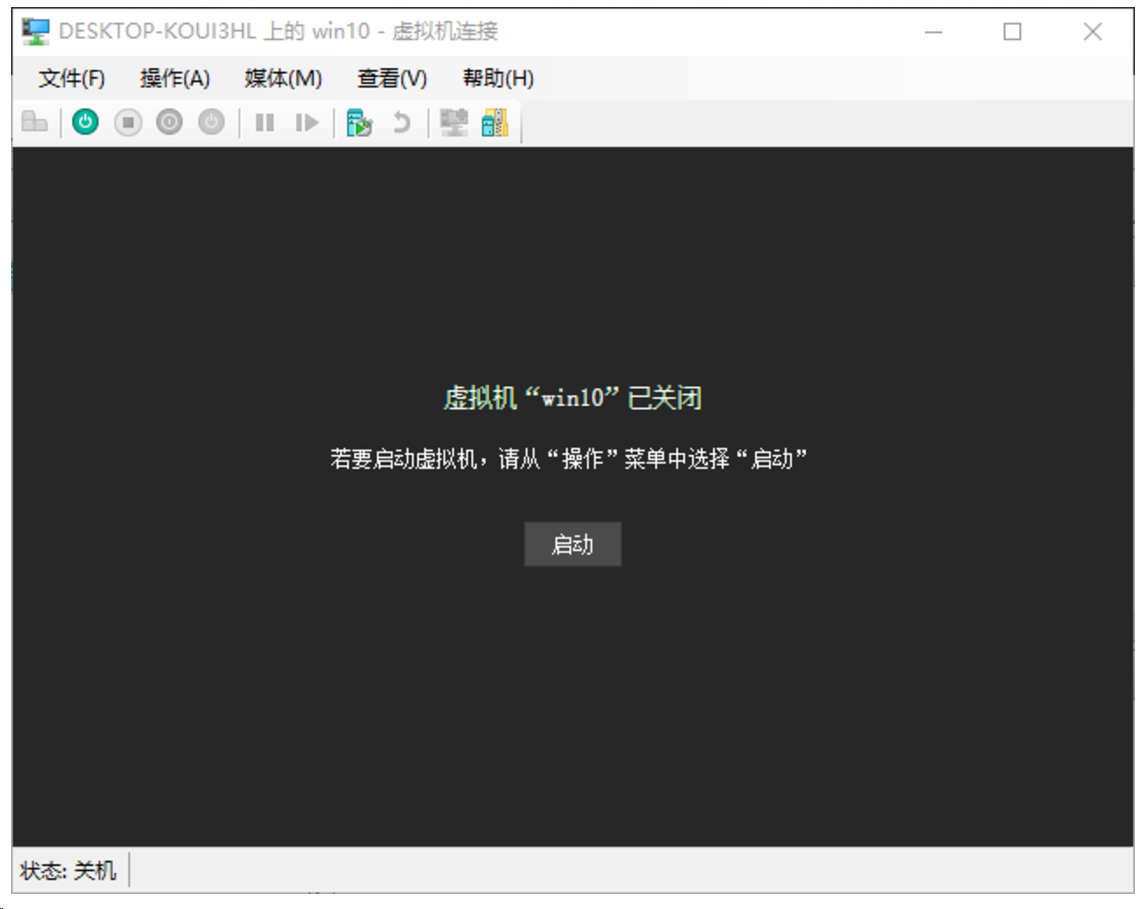Screen dimensions: 1146x909
Task: Click the Pause toolbar icon
Action: pos(265,122)
